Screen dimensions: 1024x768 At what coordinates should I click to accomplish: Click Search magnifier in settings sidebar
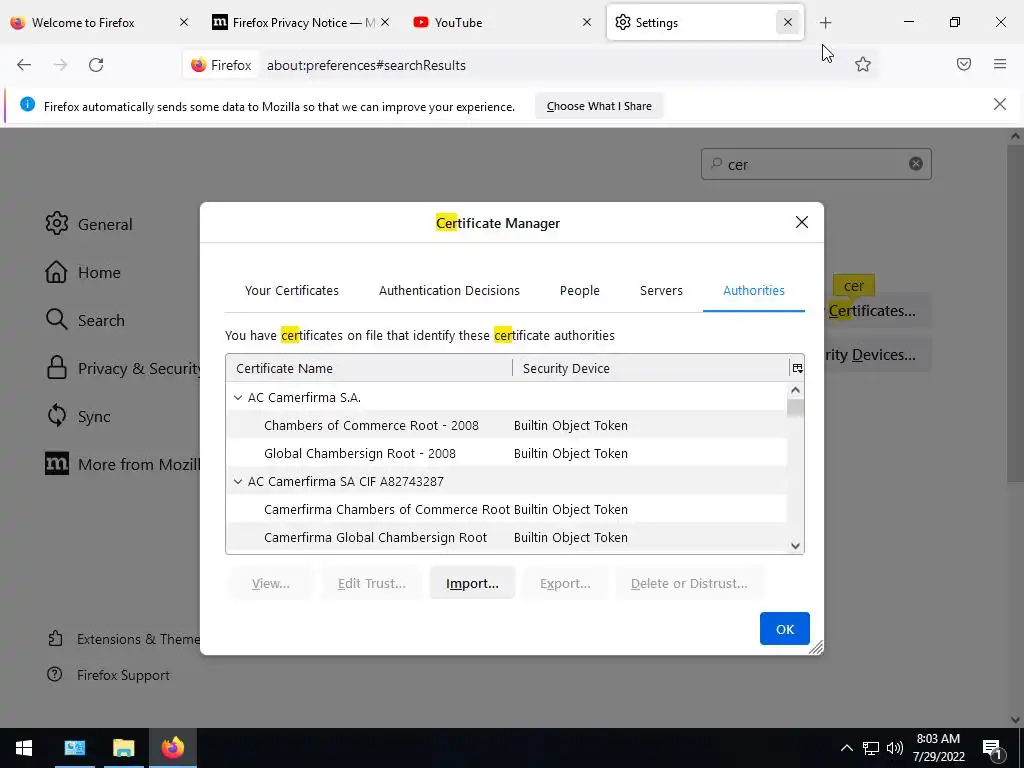click(x=56, y=319)
